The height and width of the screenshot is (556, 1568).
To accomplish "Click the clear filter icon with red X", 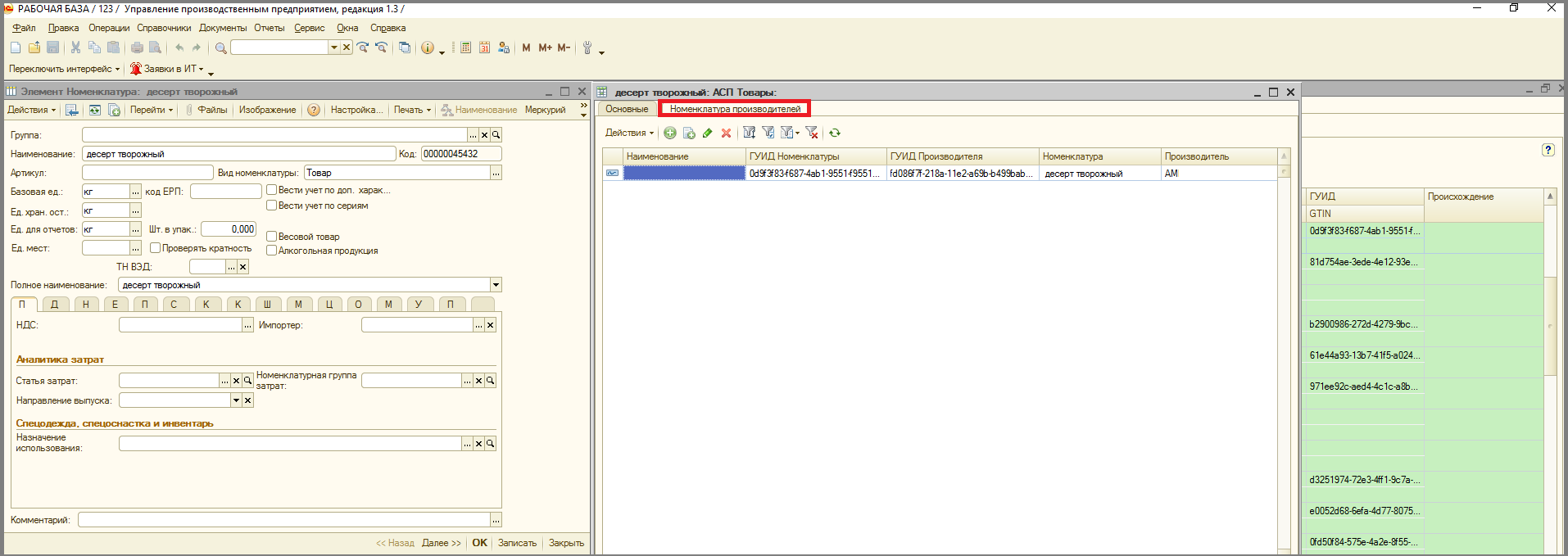I will pyautogui.click(x=812, y=133).
